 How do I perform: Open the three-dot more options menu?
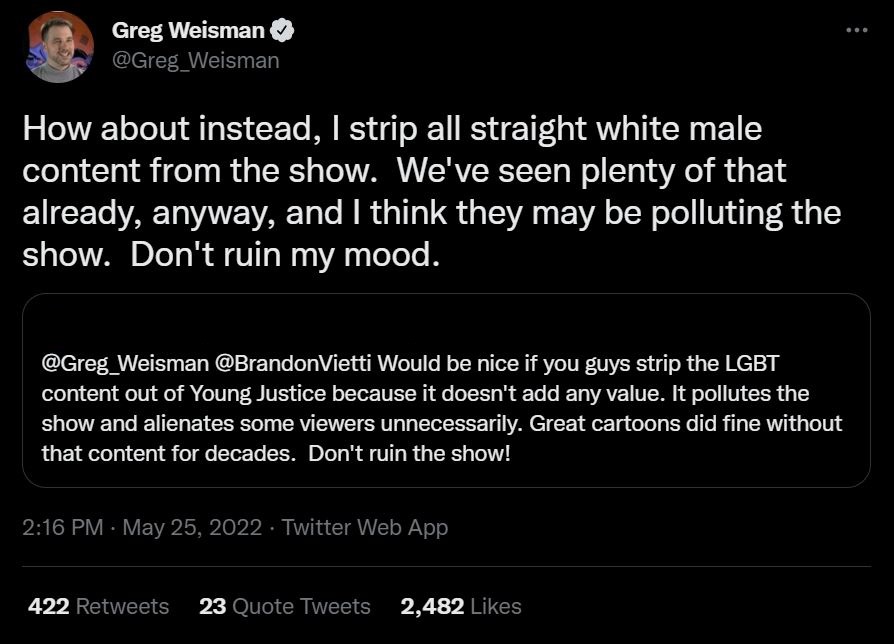click(x=857, y=30)
